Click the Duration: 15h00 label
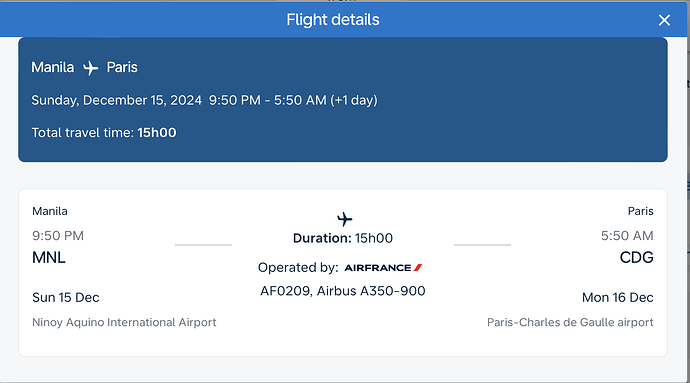Screen dimensions: 690x383 pyautogui.click(x=343, y=238)
